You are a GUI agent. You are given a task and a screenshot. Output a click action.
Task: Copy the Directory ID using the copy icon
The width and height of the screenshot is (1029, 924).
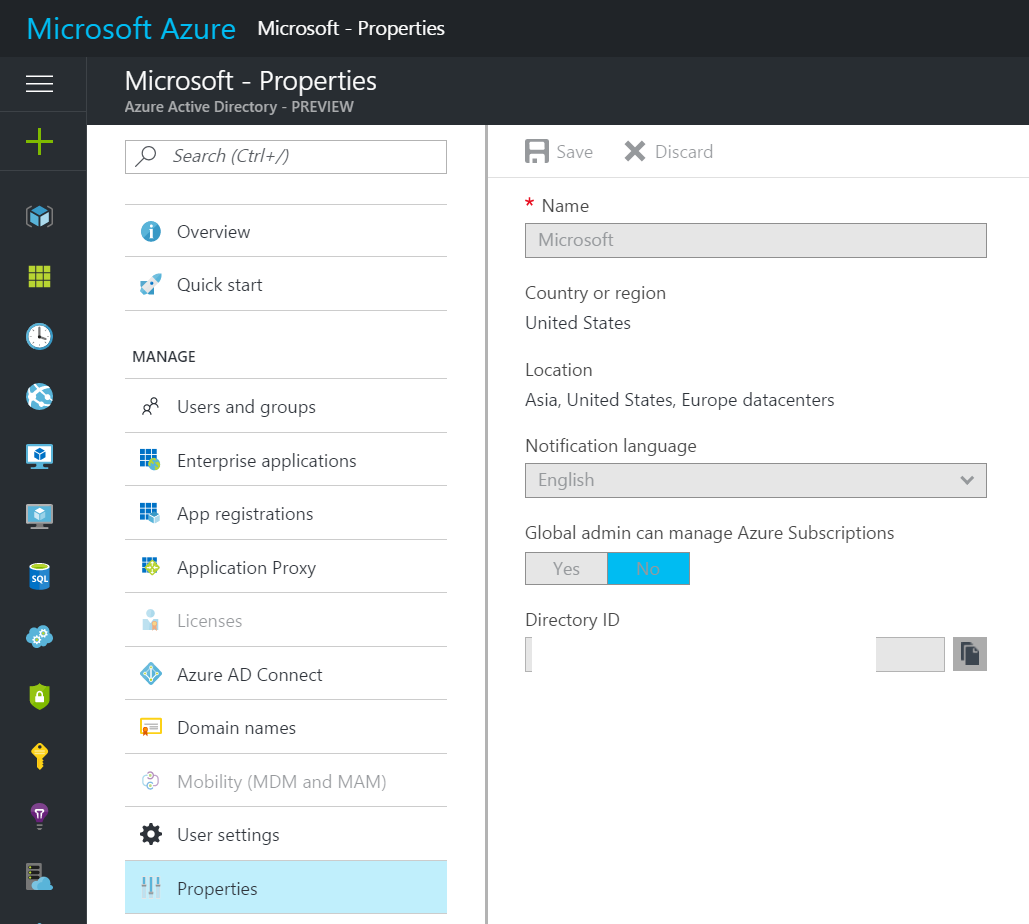[x=969, y=654]
